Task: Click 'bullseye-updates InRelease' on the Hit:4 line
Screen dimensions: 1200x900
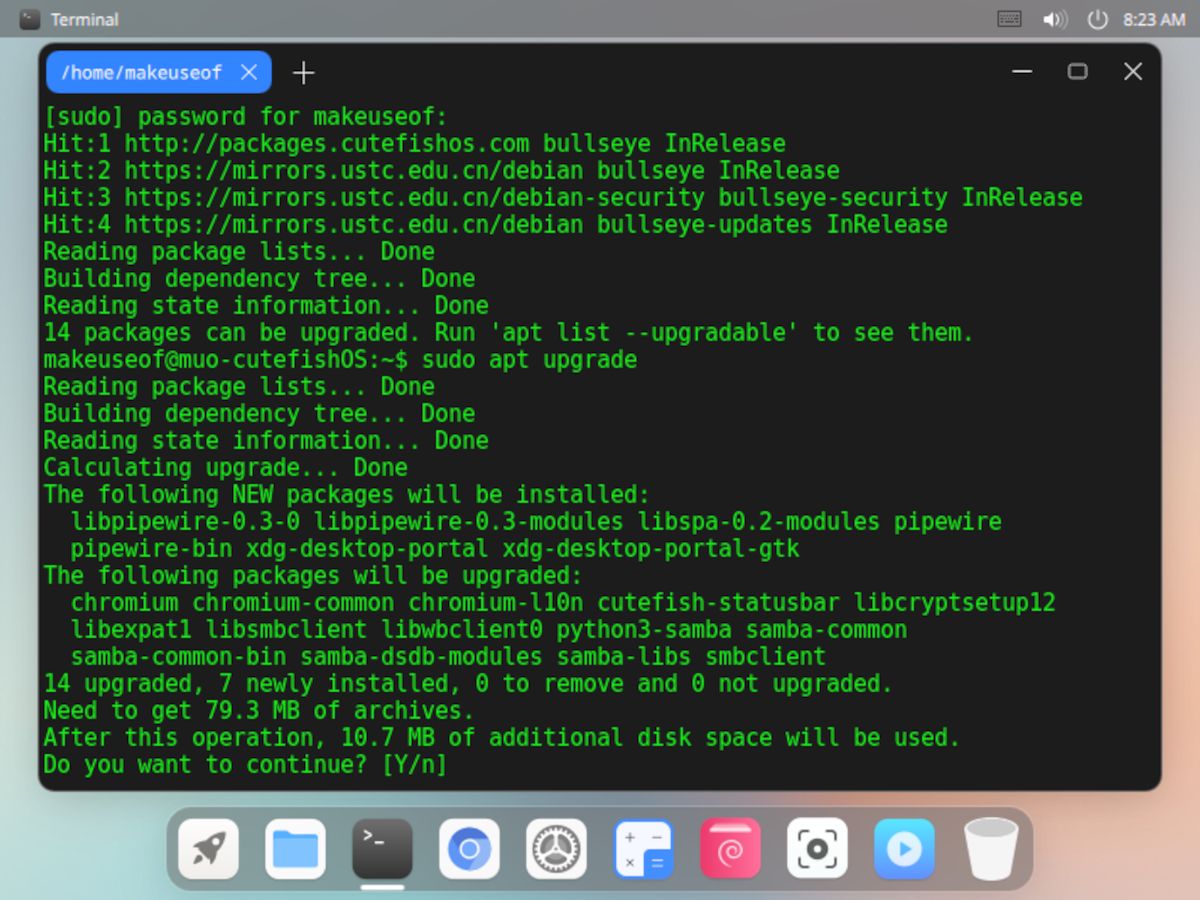Action: click(x=772, y=225)
